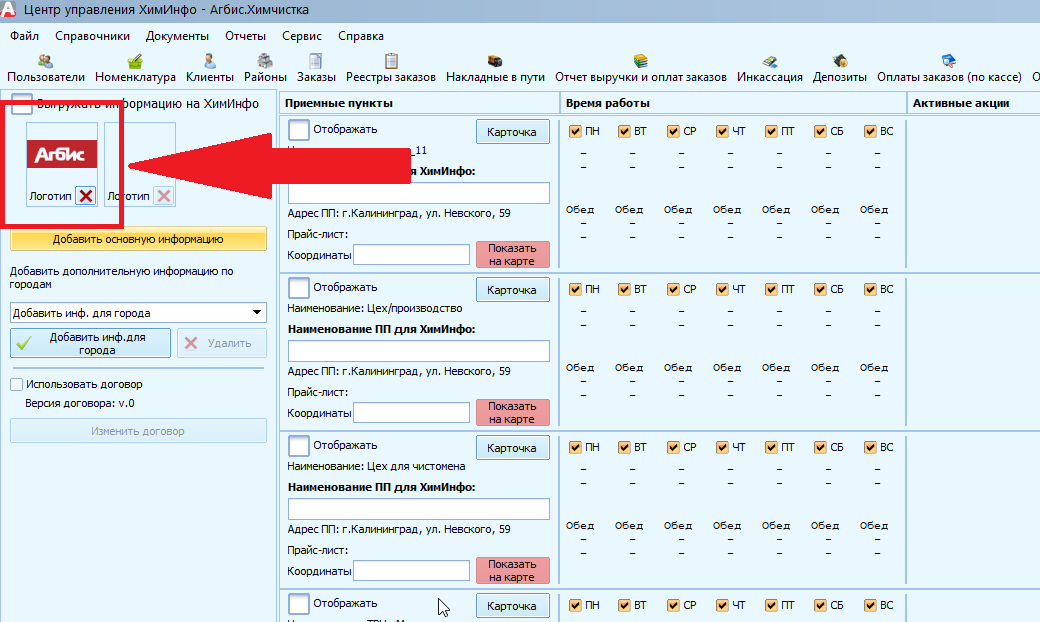
Task: Tick Отображать for Цех/производство
Action: tap(298, 288)
